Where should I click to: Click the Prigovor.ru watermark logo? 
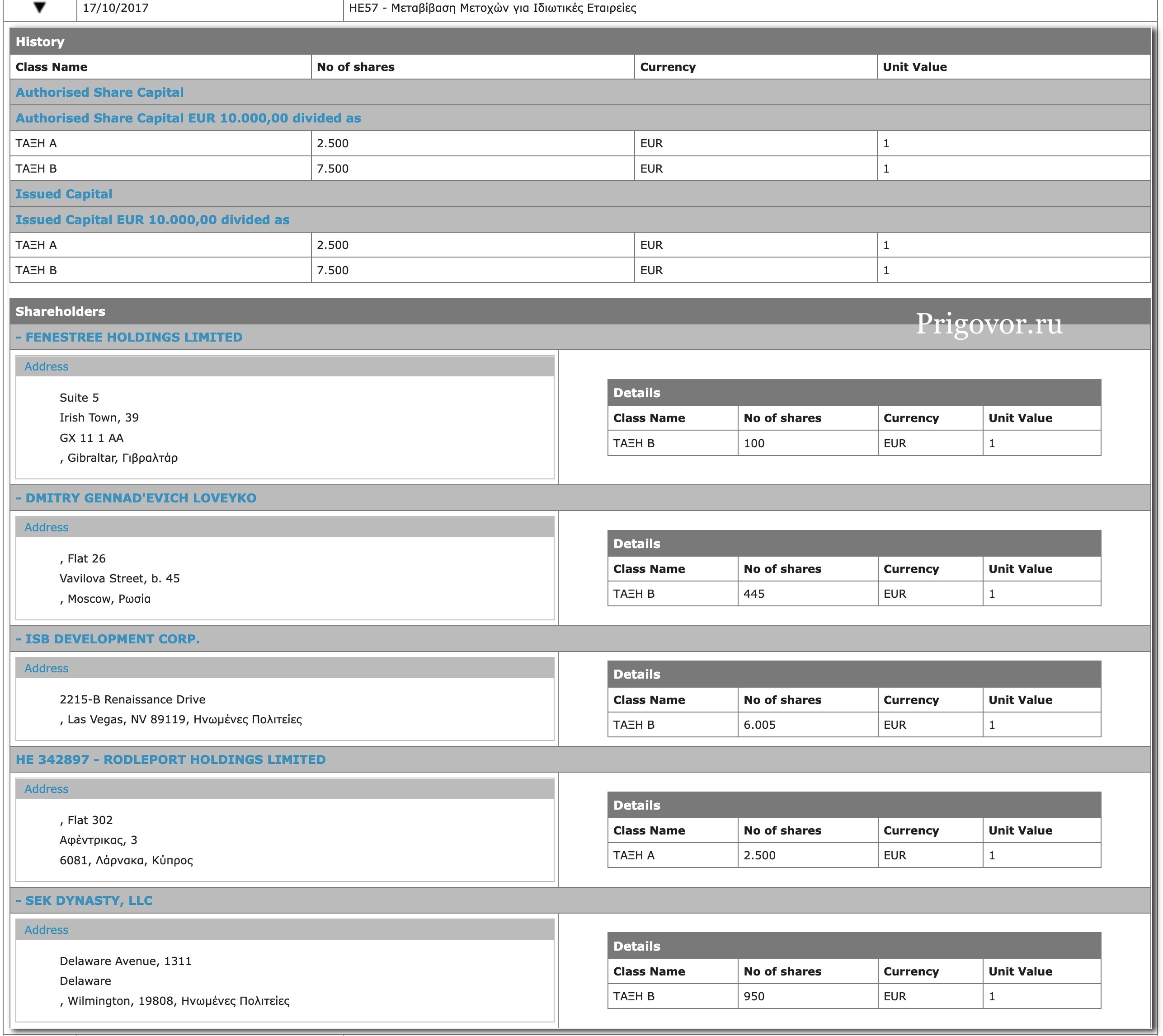pyautogui.click(x=989, y=324)
